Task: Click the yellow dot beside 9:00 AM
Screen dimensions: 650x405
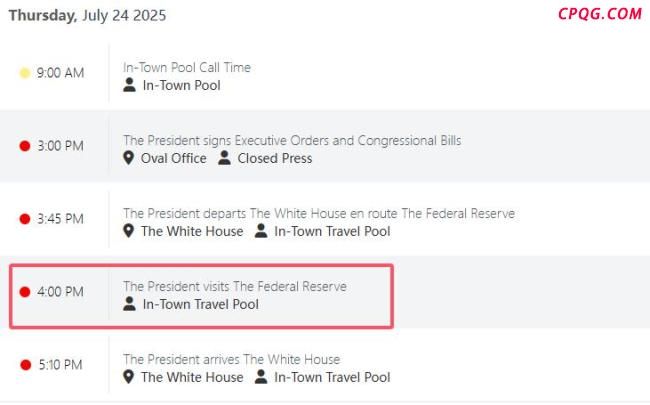Action: click(24, 73)
